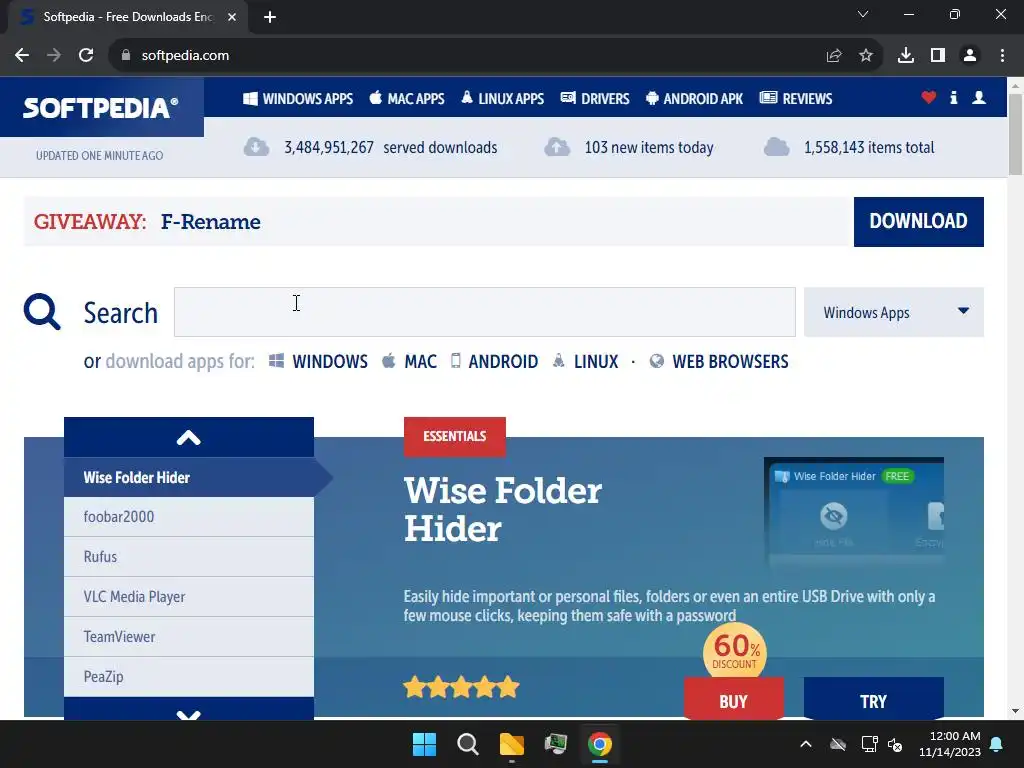Open the Drivers section
Image resolution: width=1024 pixels, height=768 pixels.
coord(595,99)
